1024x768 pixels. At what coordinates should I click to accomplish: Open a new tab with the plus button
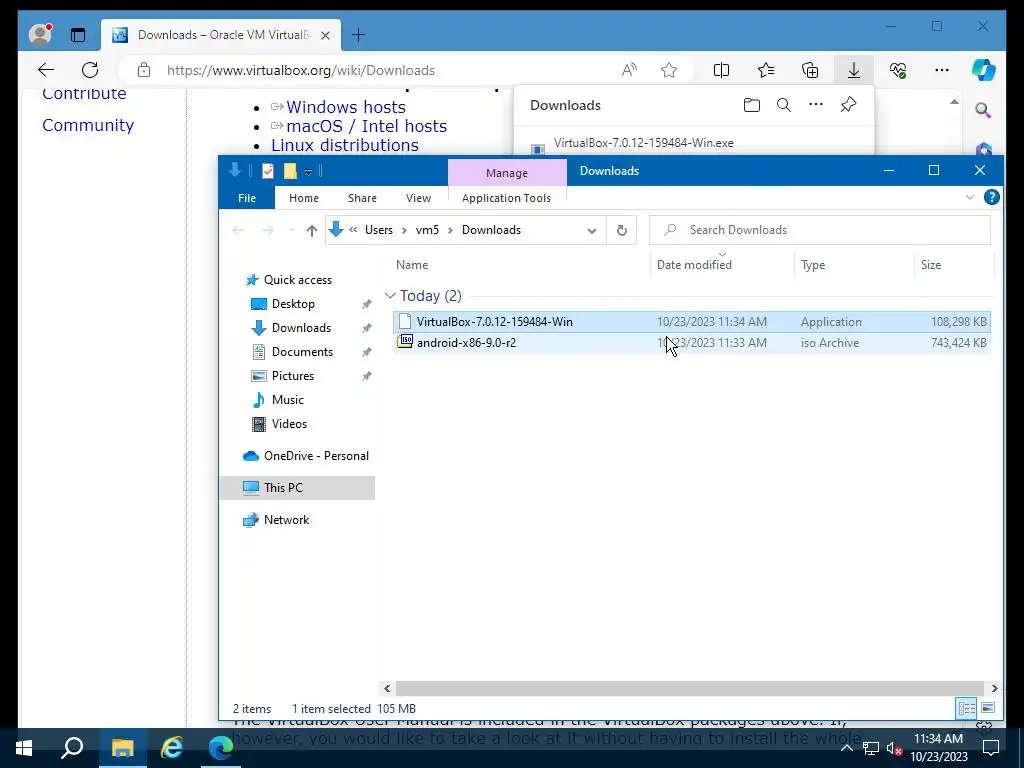coord(359,35)
